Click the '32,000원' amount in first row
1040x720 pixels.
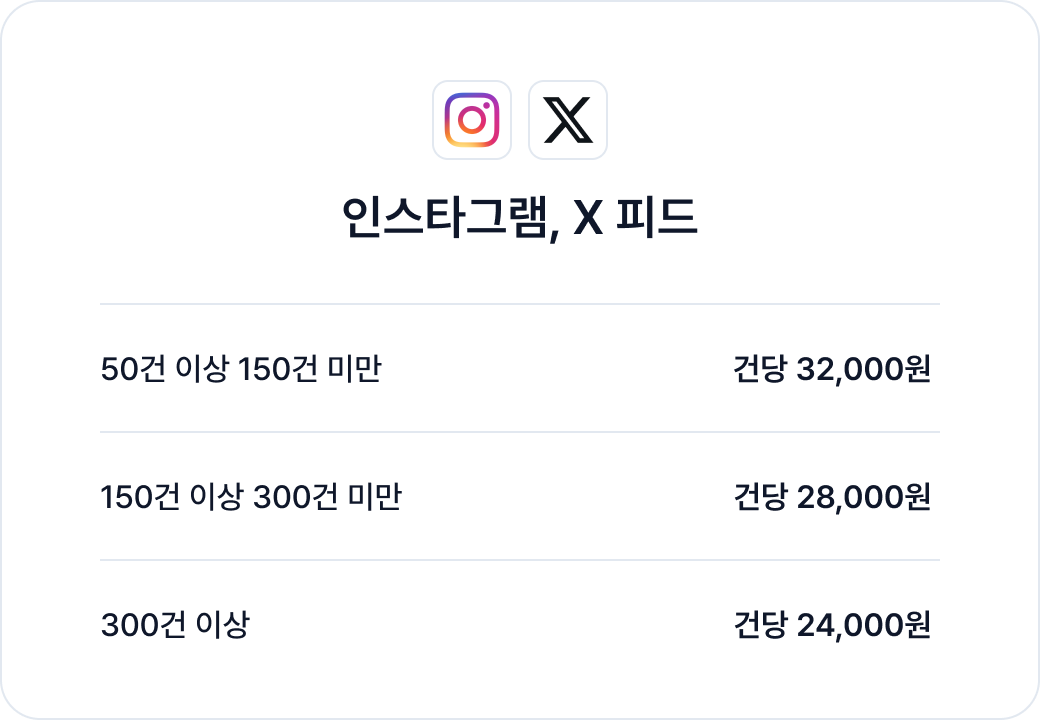coord(864,369)
